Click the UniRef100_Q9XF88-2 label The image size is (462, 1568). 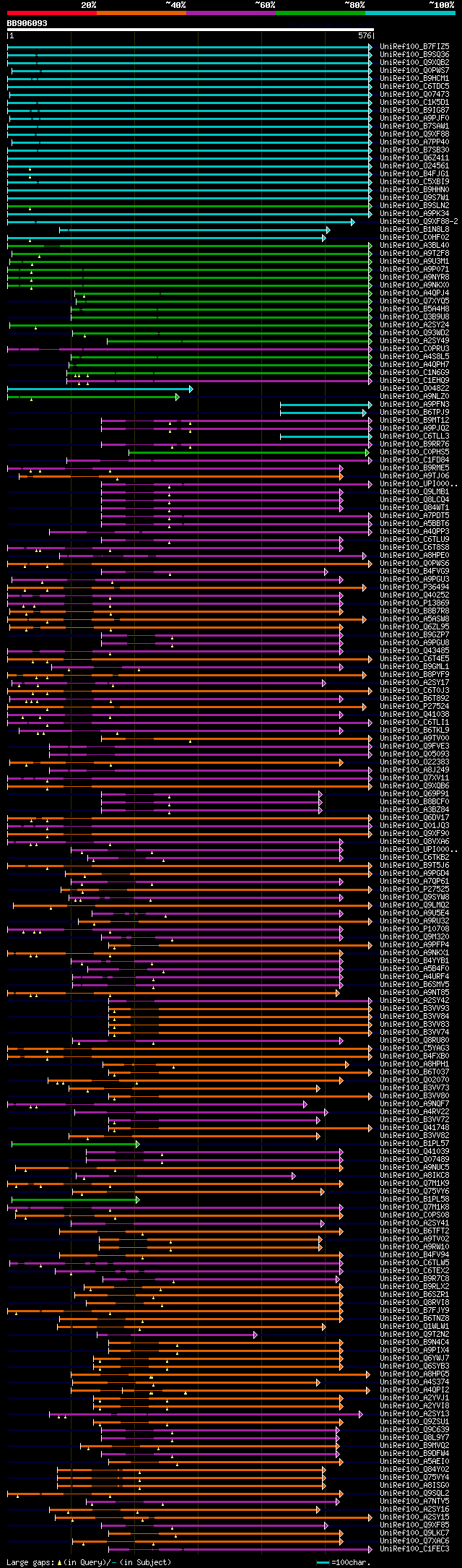(x=419, y=221)
